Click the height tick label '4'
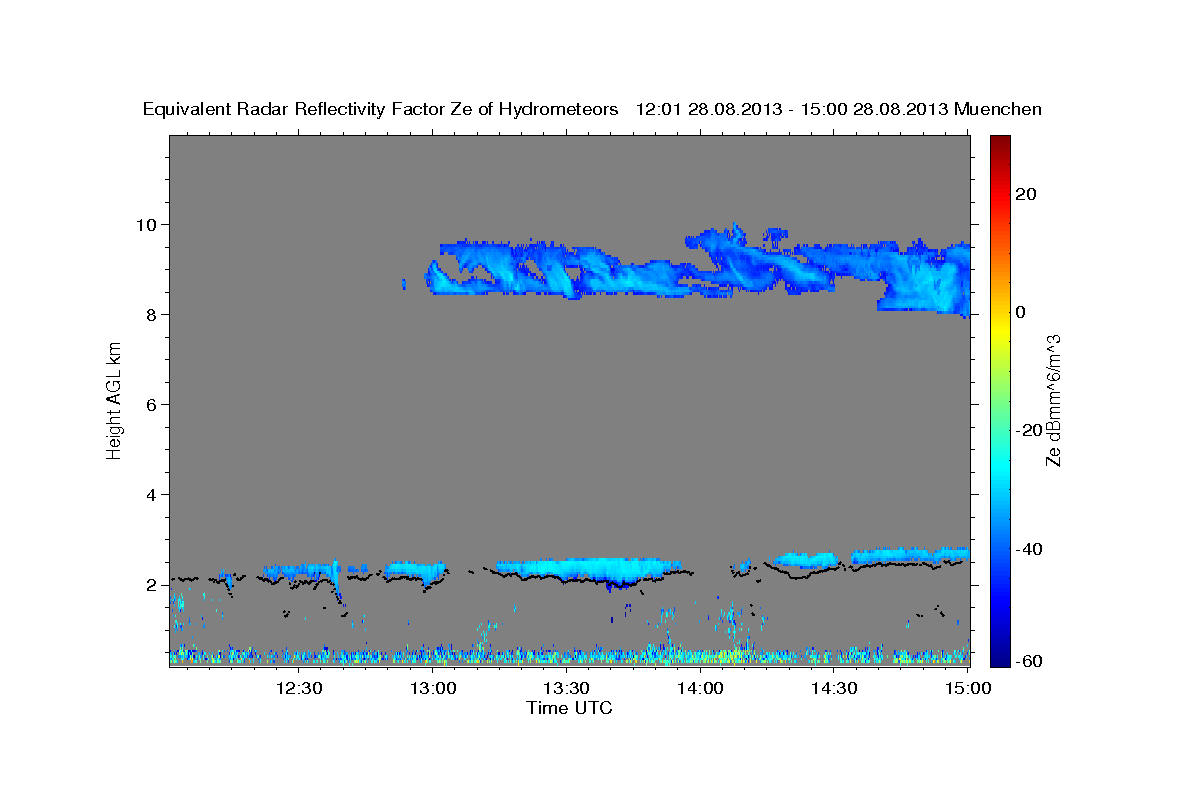The width and height of the screenshot is (1200, 800). (152, 494)
